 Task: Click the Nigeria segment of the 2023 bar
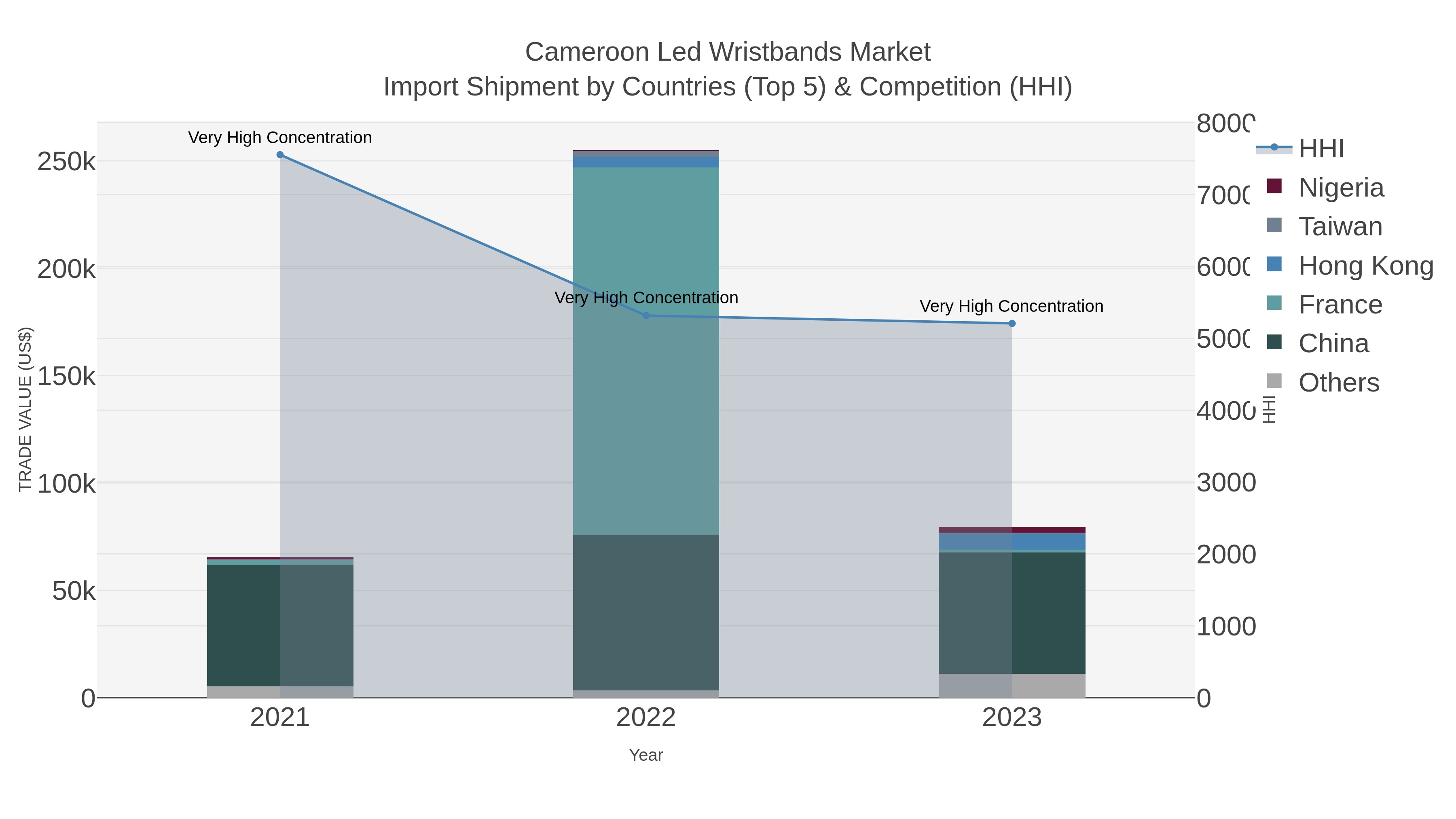(1012, 530)
